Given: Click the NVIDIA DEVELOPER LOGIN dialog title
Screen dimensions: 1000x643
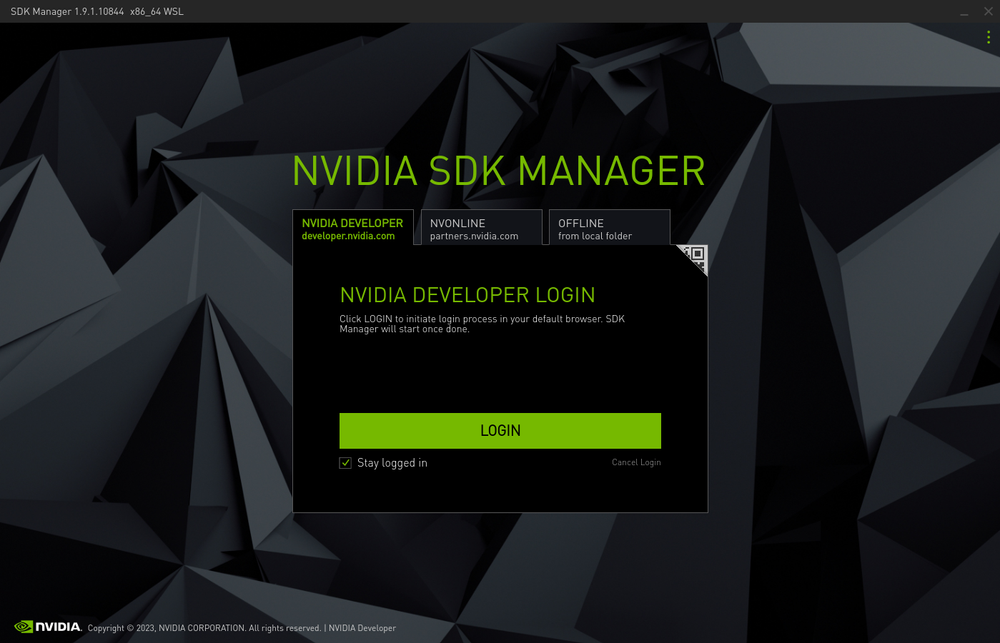Looking at the screenshot, I should pos(467,295).
